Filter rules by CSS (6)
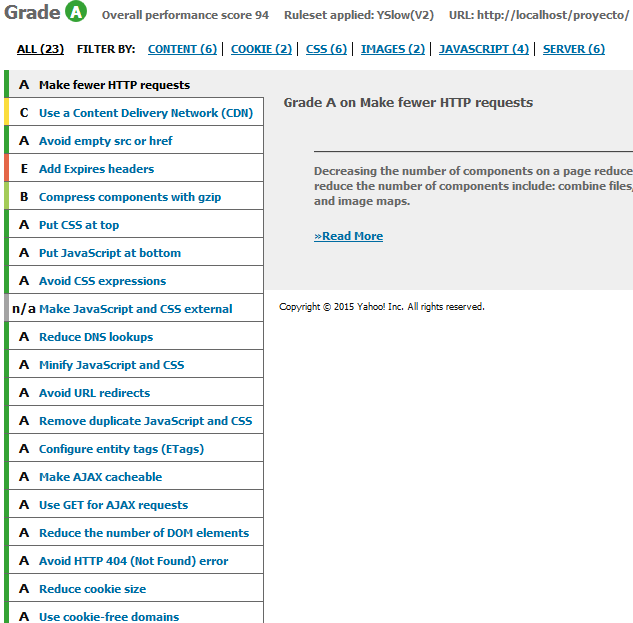633x623 pixels. pyautogui.click(x=326, y=49)
